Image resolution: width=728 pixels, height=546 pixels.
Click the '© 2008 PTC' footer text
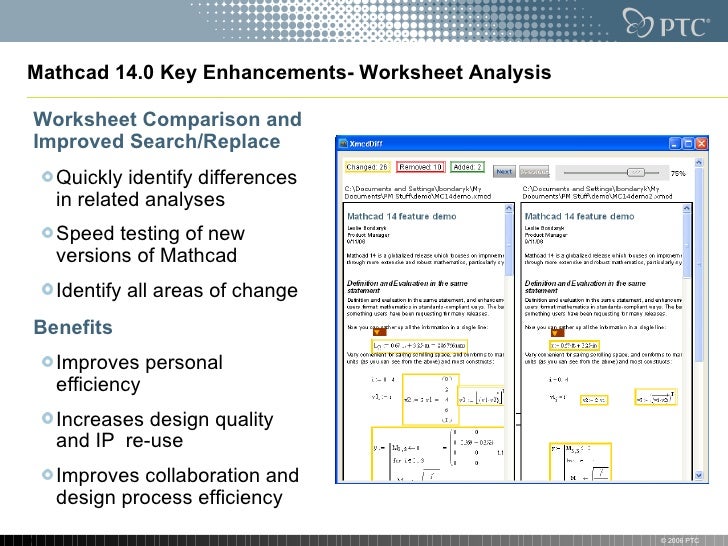click(x=679, y=540)
